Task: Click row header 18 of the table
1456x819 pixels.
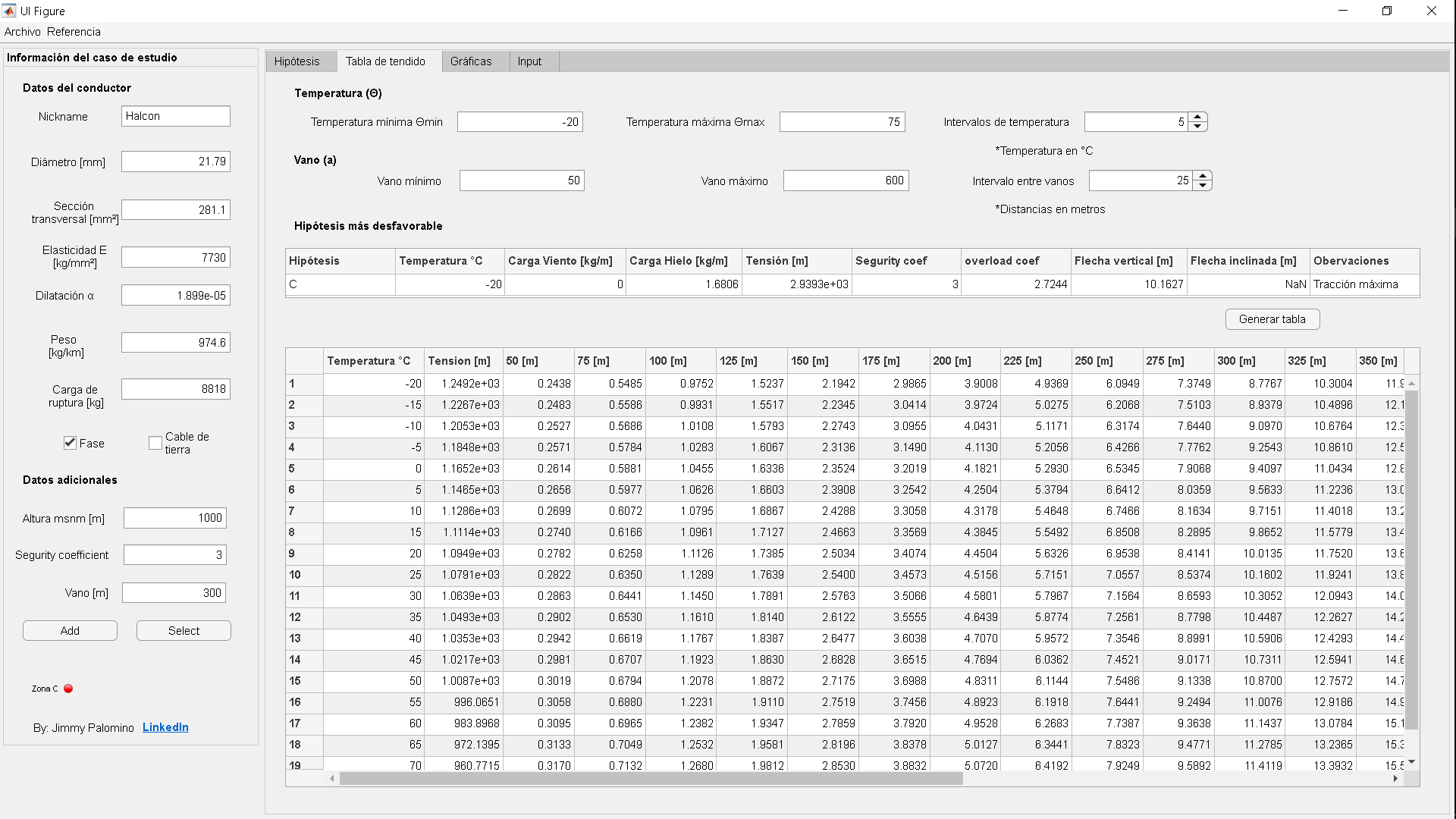Action: point(305,745)
